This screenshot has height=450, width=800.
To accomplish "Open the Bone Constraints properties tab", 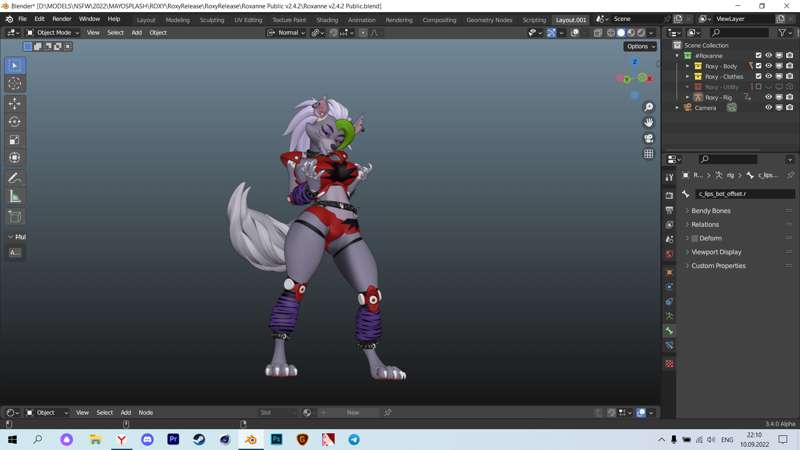I will 669,346.
